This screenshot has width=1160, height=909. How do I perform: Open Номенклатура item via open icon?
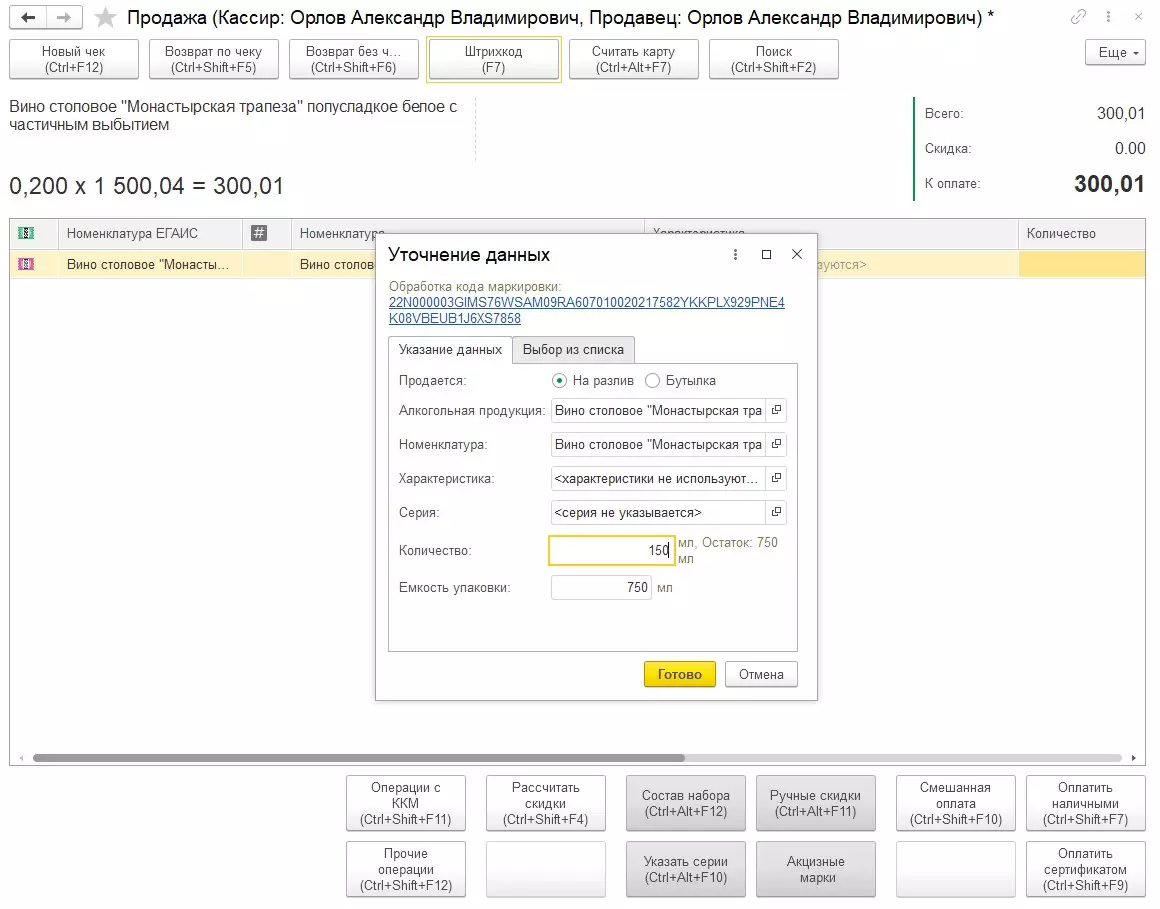click(x=776, y=444)
